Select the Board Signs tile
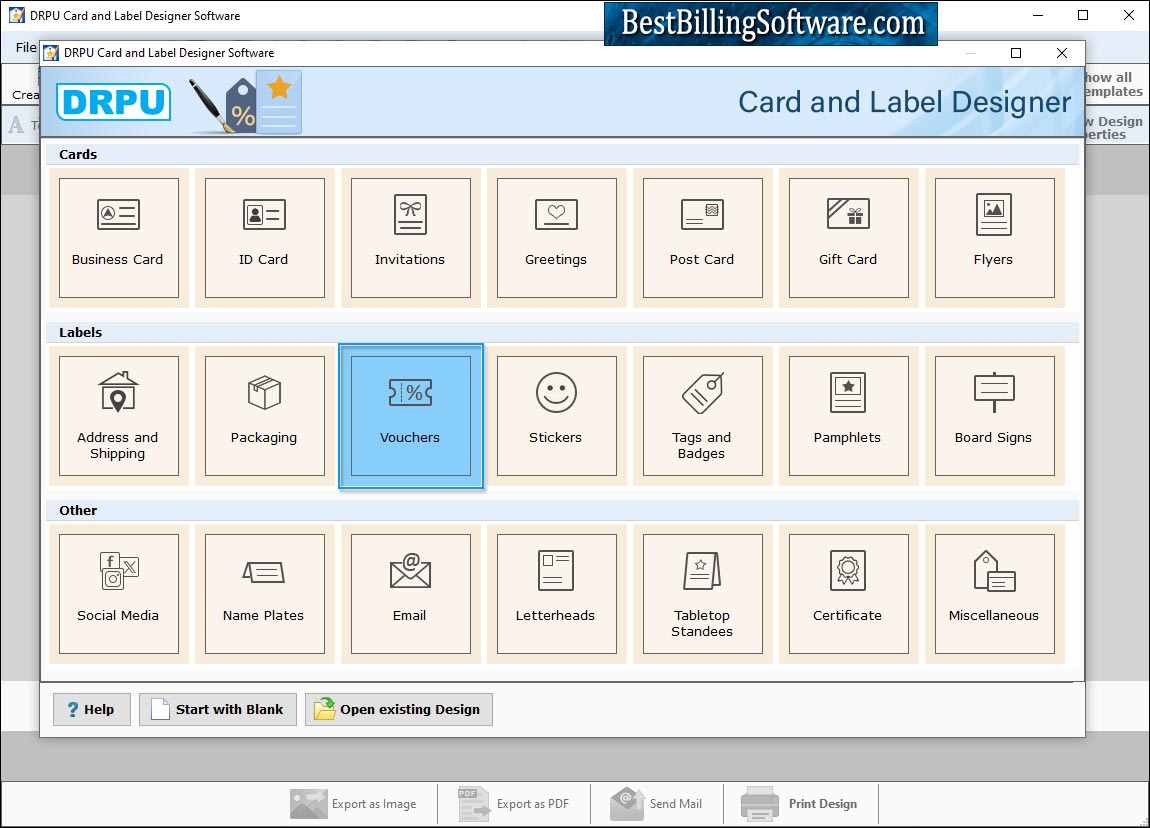Viewport: 1150px width, 828px height. tap(995, 416)
